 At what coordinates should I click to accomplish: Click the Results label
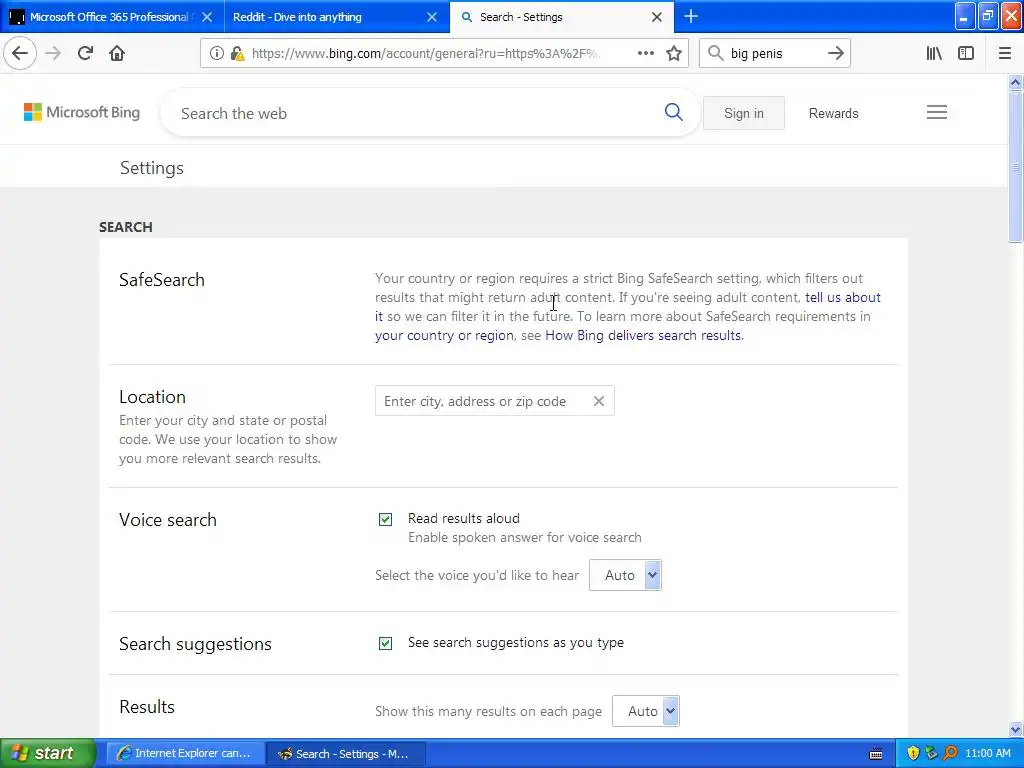(147, 707)
